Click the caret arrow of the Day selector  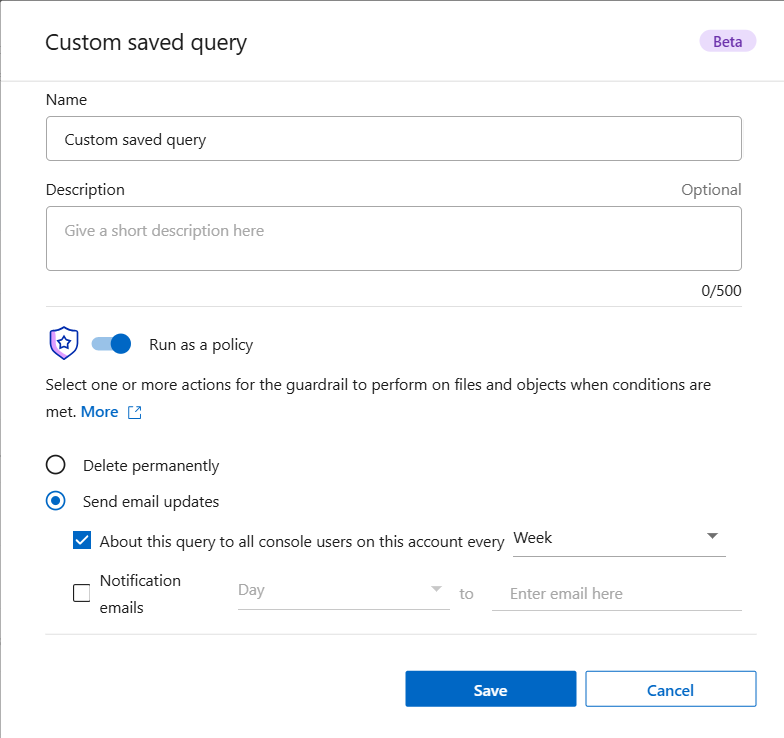436,589
